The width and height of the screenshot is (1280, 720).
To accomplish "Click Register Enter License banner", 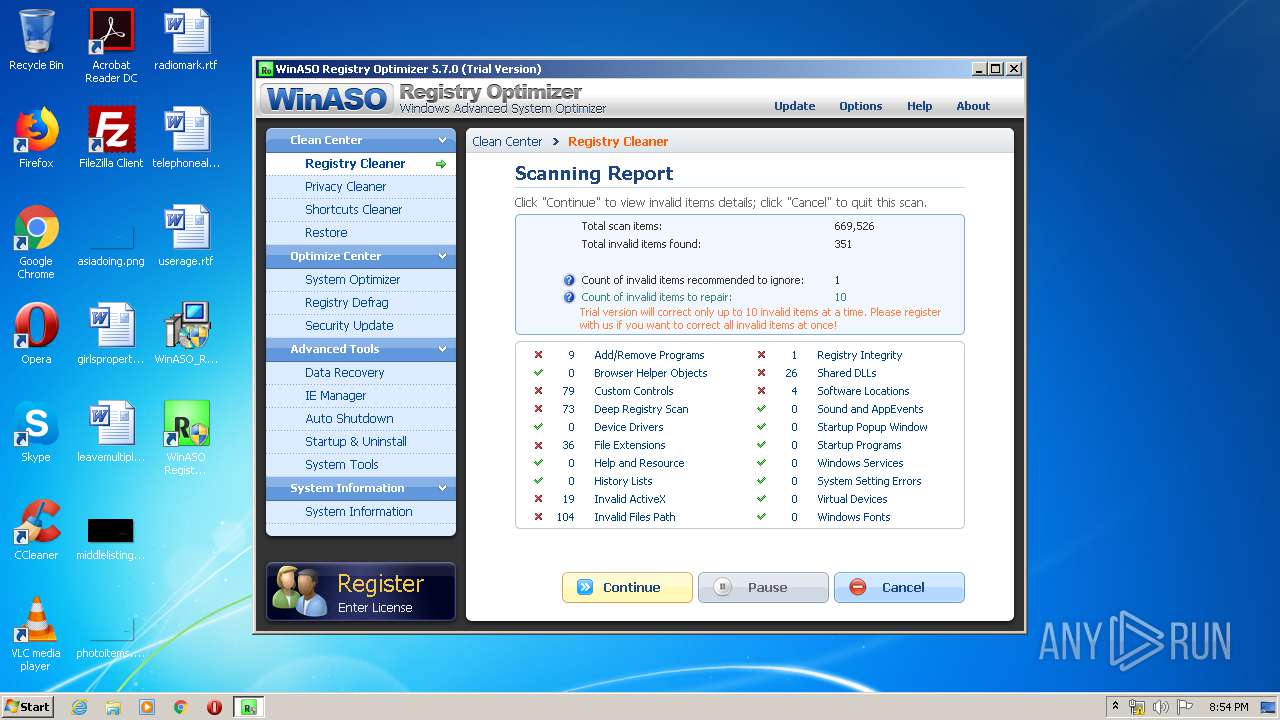I will (x=361, y=592).
